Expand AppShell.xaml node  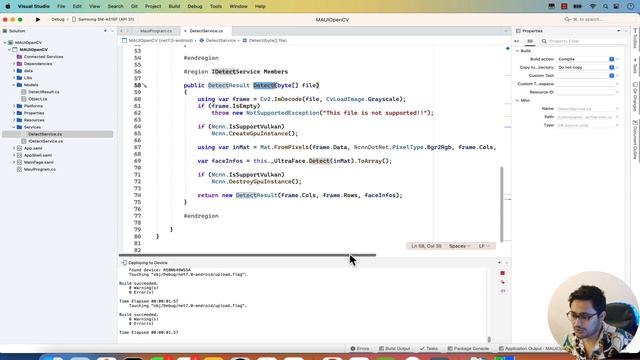14,155
